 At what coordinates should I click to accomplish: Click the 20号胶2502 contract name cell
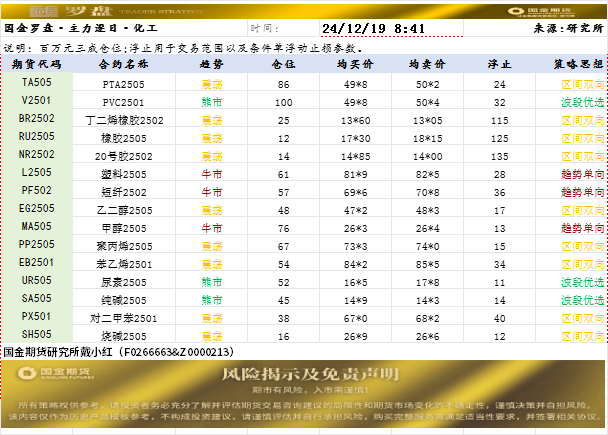124,156
